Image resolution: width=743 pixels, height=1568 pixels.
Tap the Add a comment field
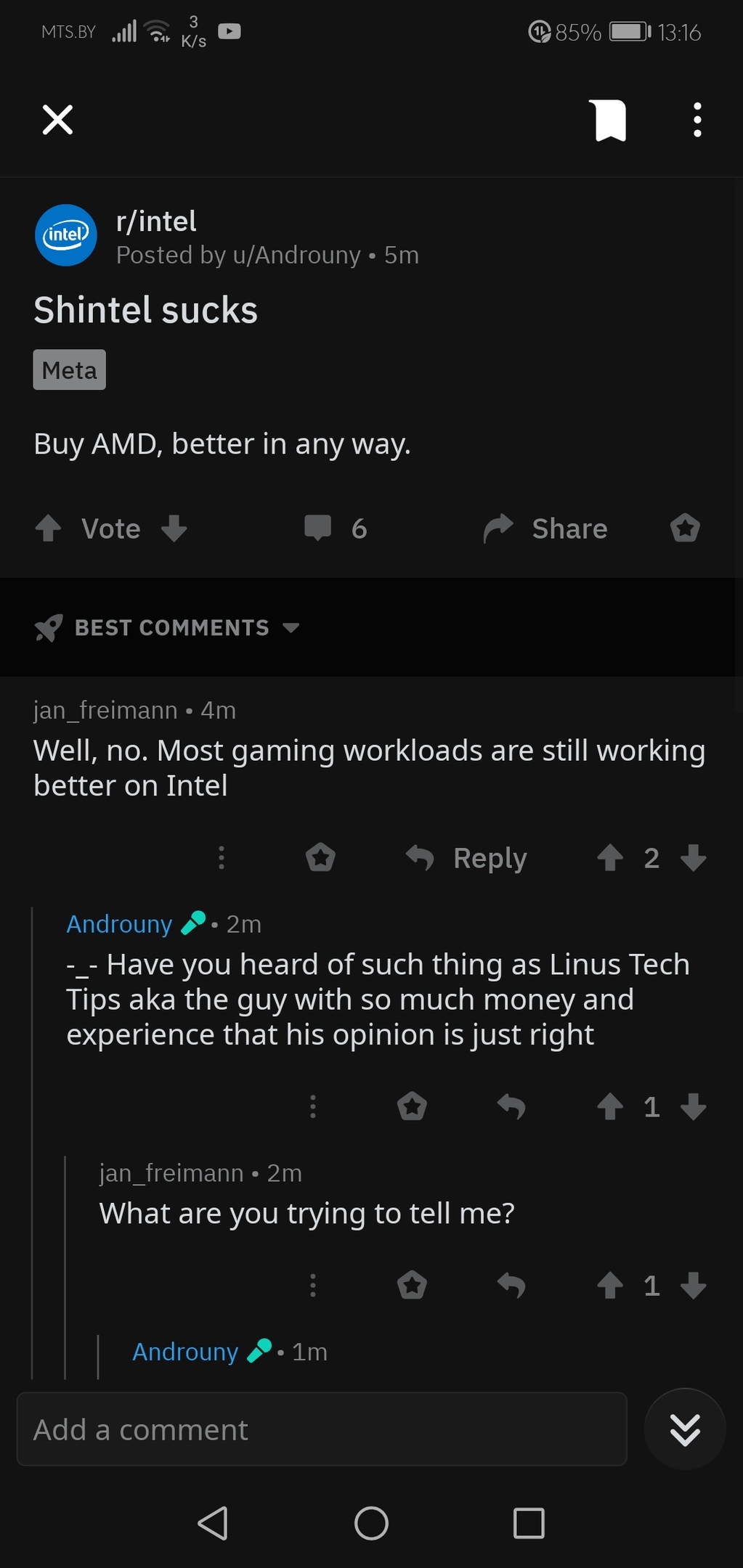coord(322,1429)
